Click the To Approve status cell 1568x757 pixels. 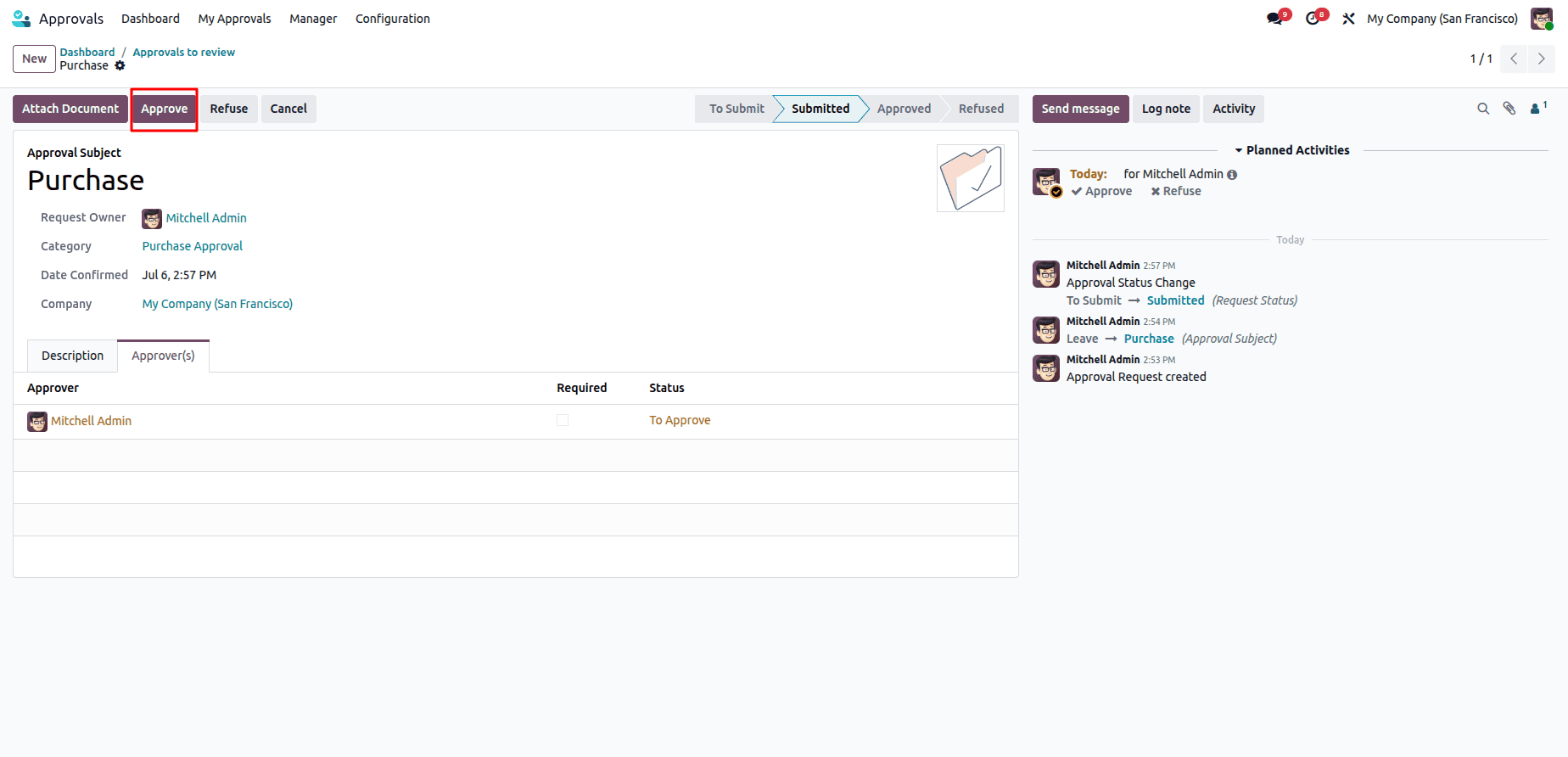coord(680,420)
